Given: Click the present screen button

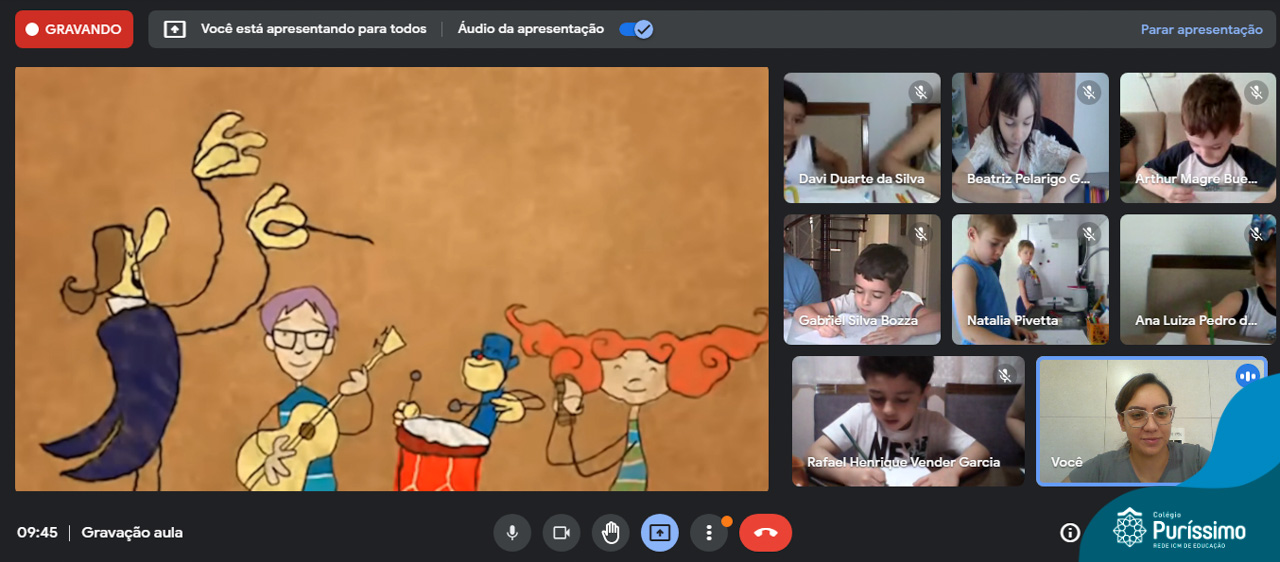Looking at the screenshot, I should (659, 533).
